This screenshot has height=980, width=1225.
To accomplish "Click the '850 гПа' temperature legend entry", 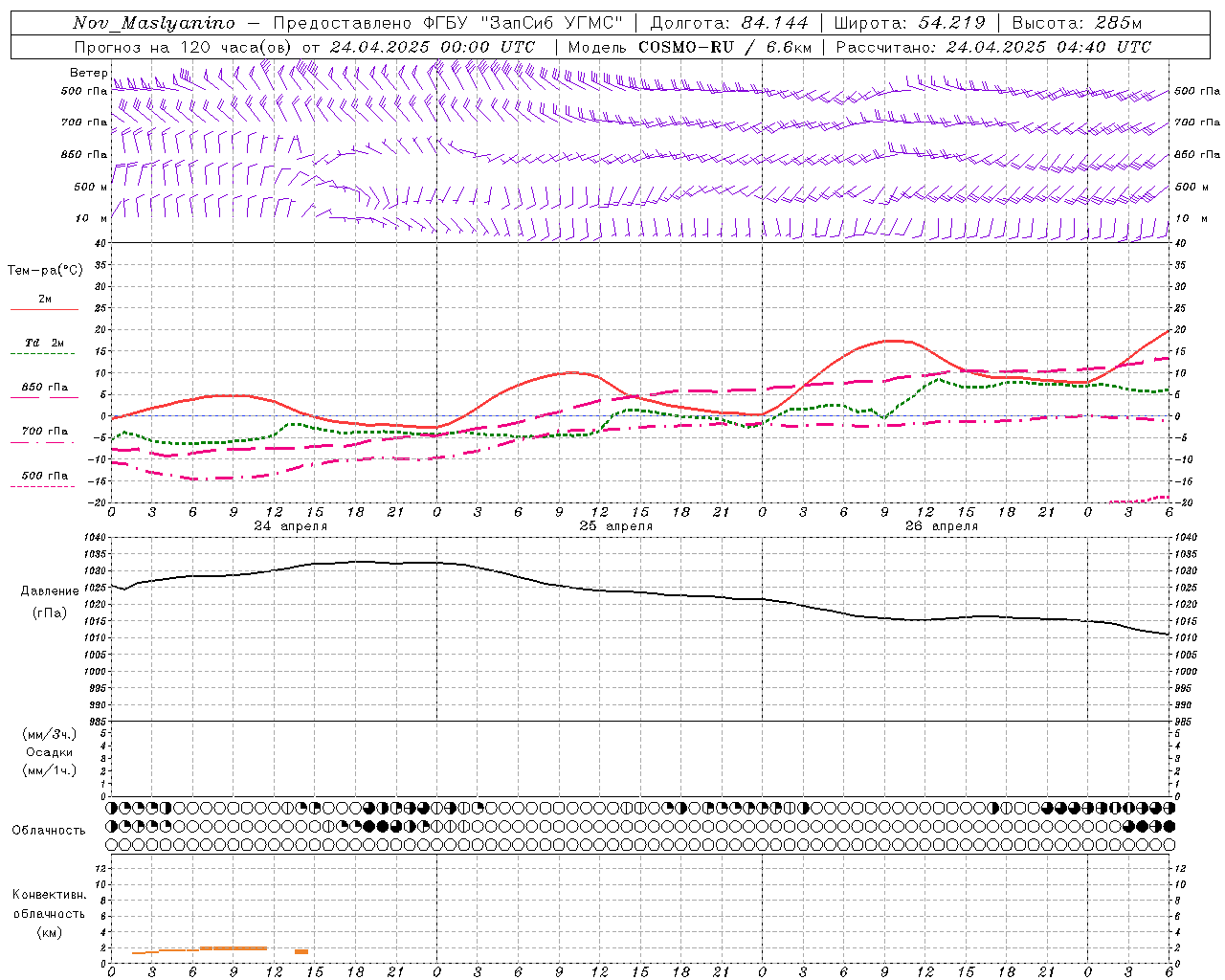I will pos(45,388).
